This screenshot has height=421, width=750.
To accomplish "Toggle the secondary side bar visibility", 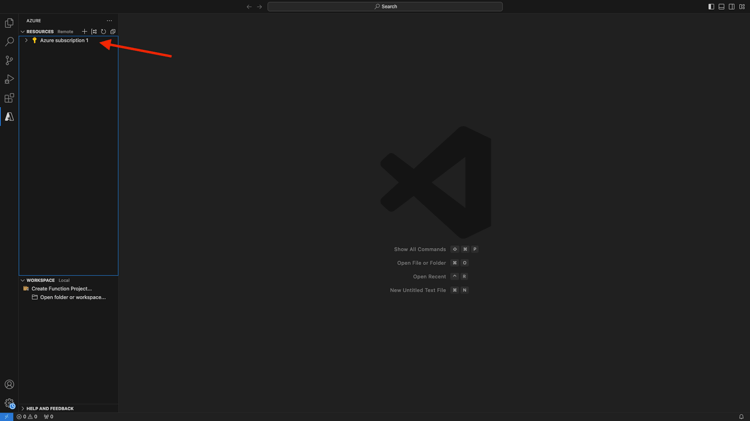I will point(732,7).
